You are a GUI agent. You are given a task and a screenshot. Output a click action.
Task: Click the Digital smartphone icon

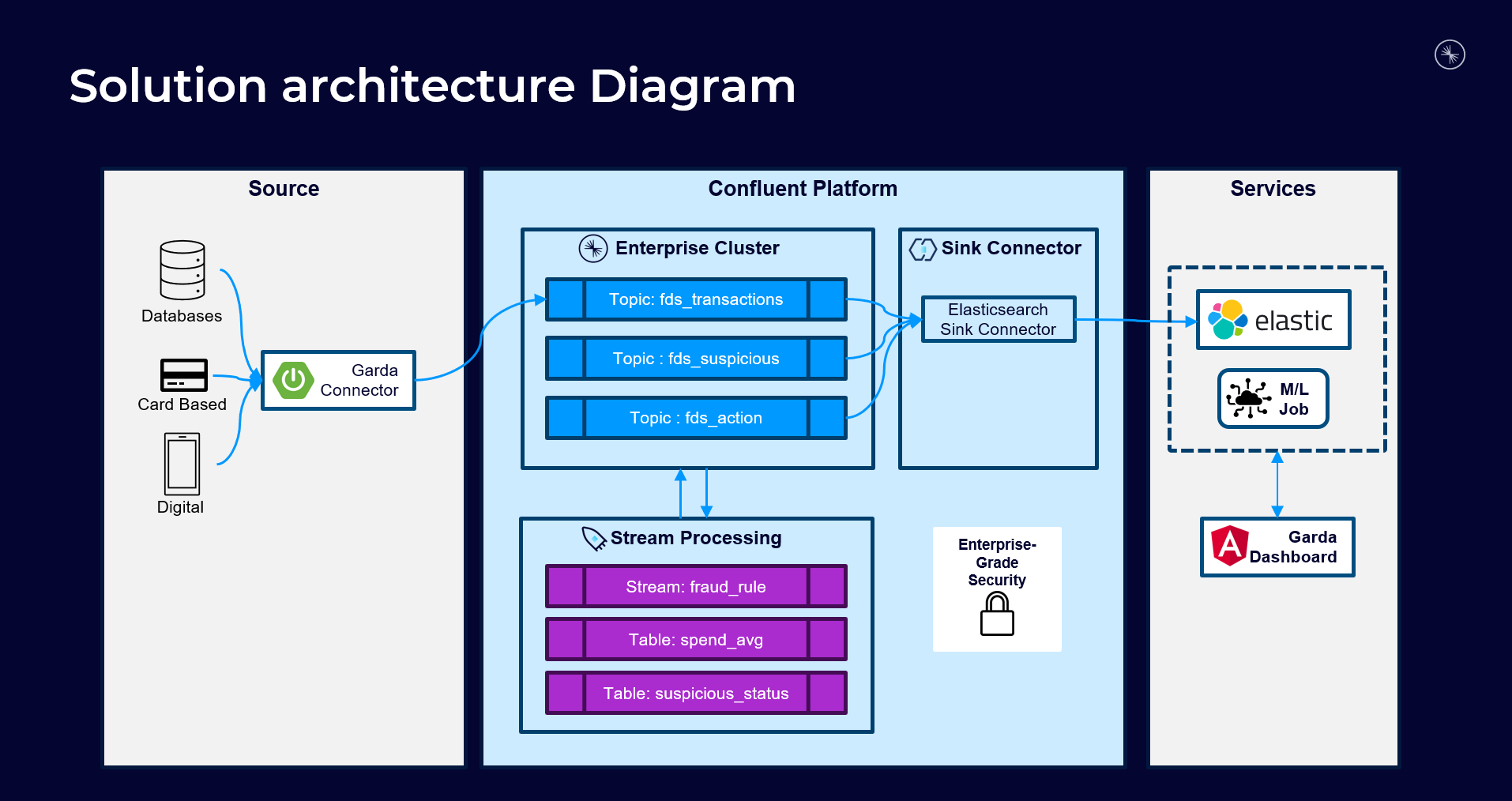click(182, 464)
